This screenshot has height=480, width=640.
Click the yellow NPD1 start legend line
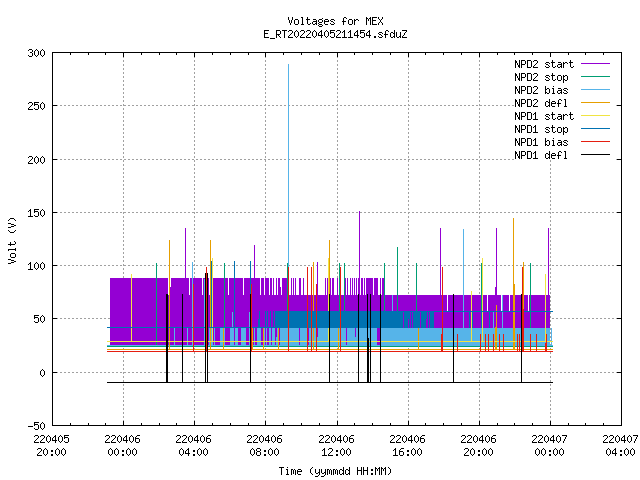point(596,116)
